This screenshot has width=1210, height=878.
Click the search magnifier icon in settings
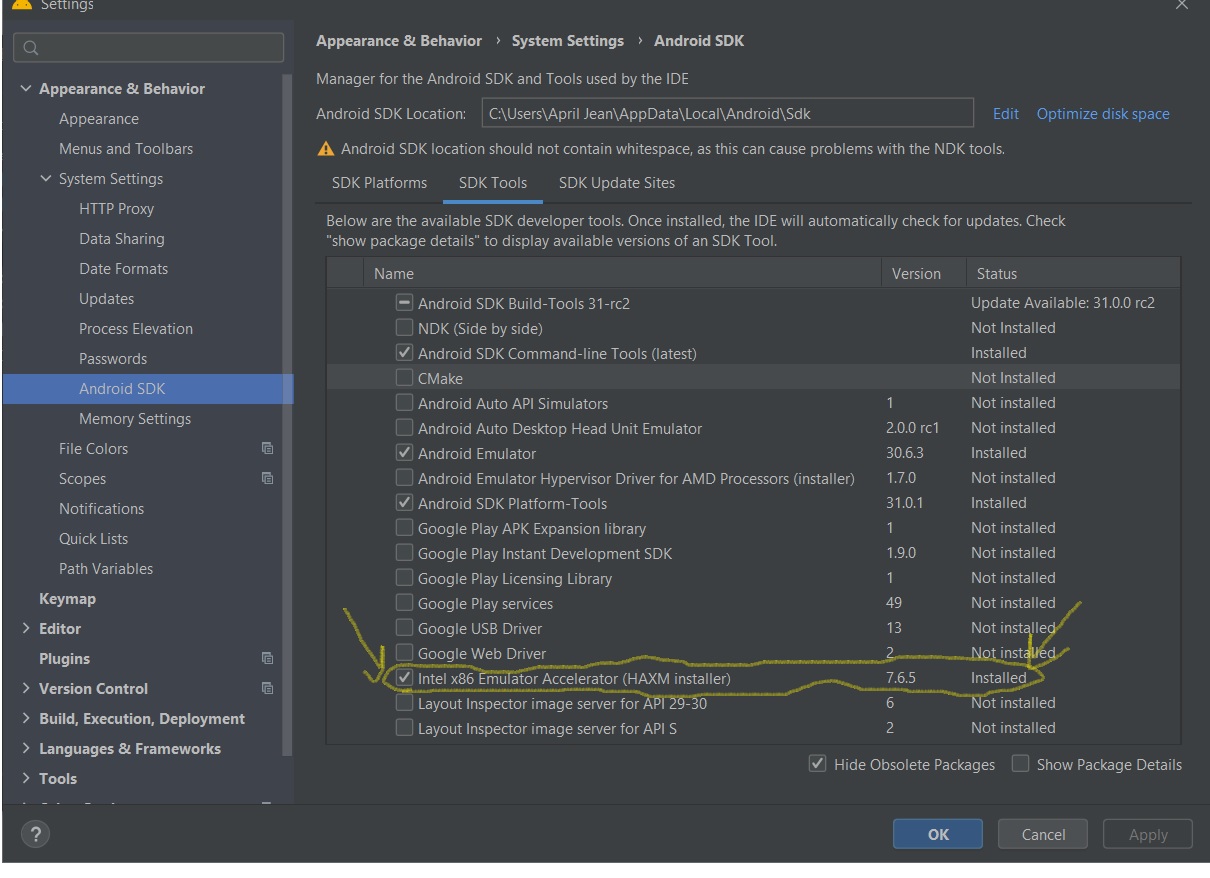tap(31, 48)
